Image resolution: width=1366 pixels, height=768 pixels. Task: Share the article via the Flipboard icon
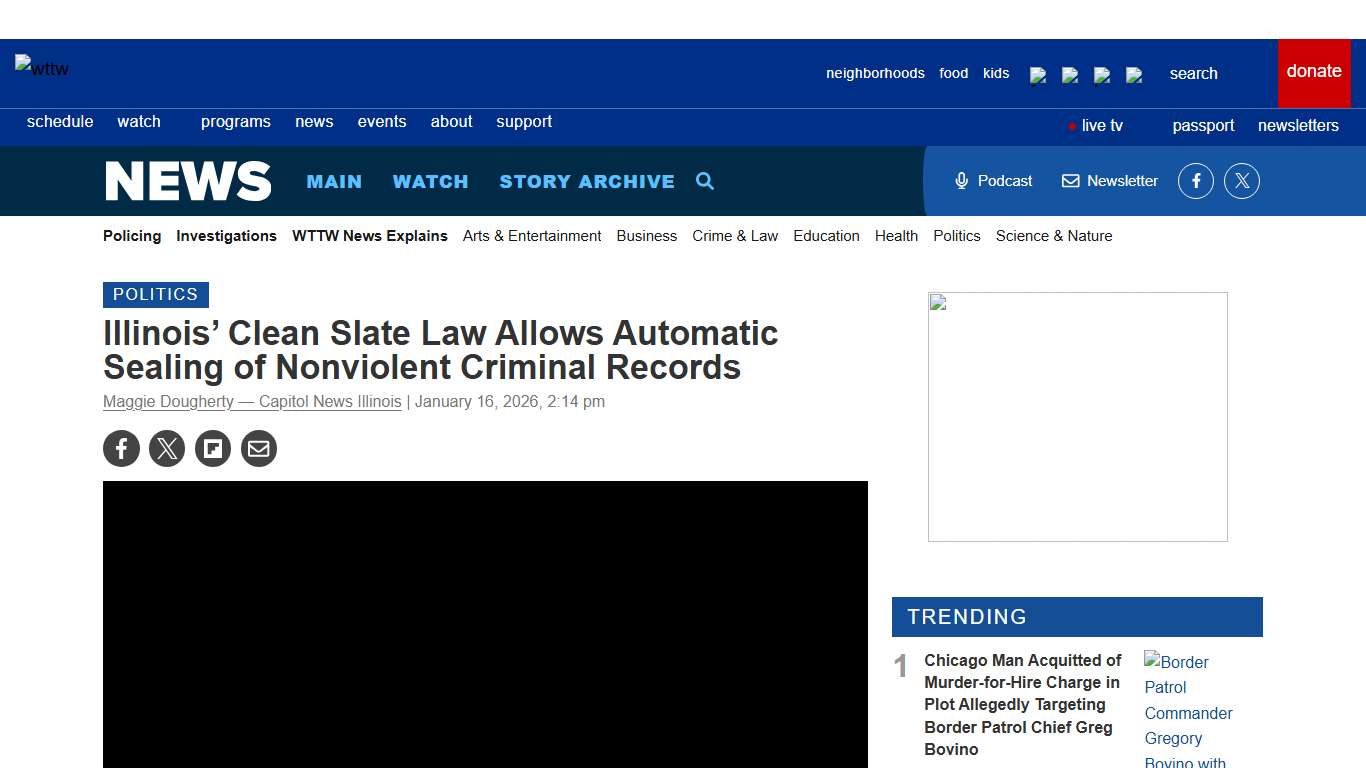coord(213,448)
